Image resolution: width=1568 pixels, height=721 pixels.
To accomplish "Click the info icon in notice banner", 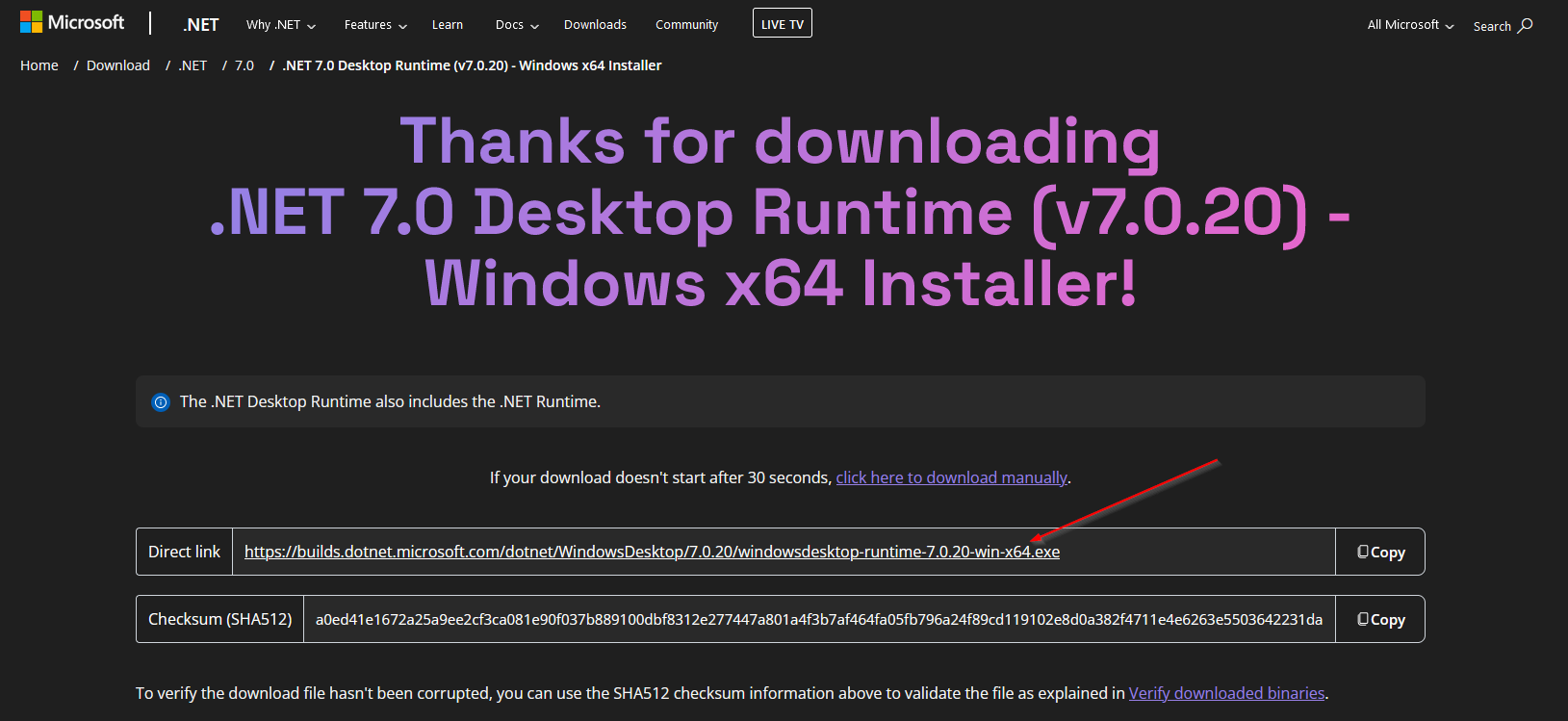I will click(161, 402).
